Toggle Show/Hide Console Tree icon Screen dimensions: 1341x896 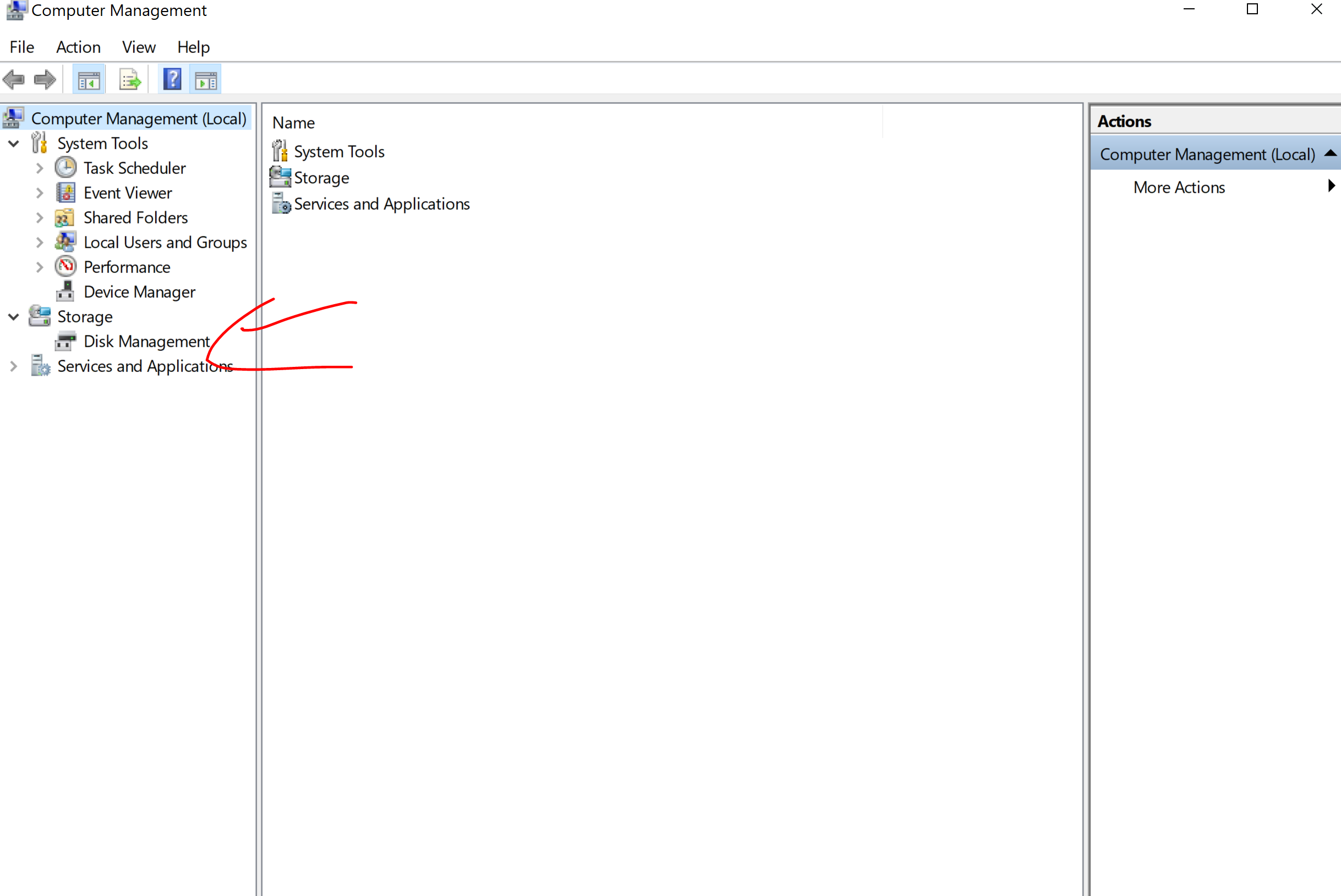coord(89,80)
